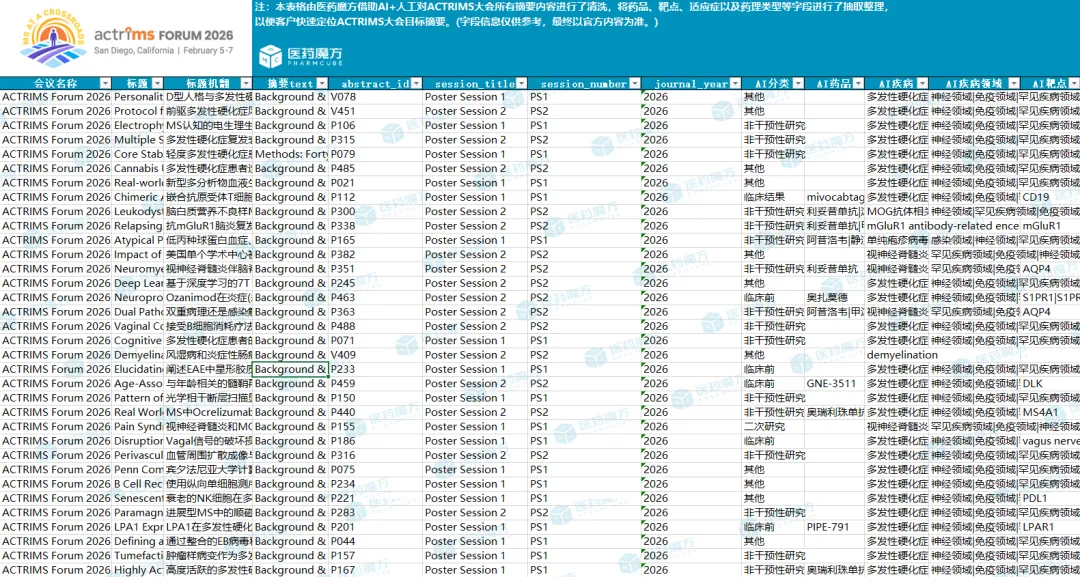Select title cell starting with 'Vaginal'

coord(138,326)
